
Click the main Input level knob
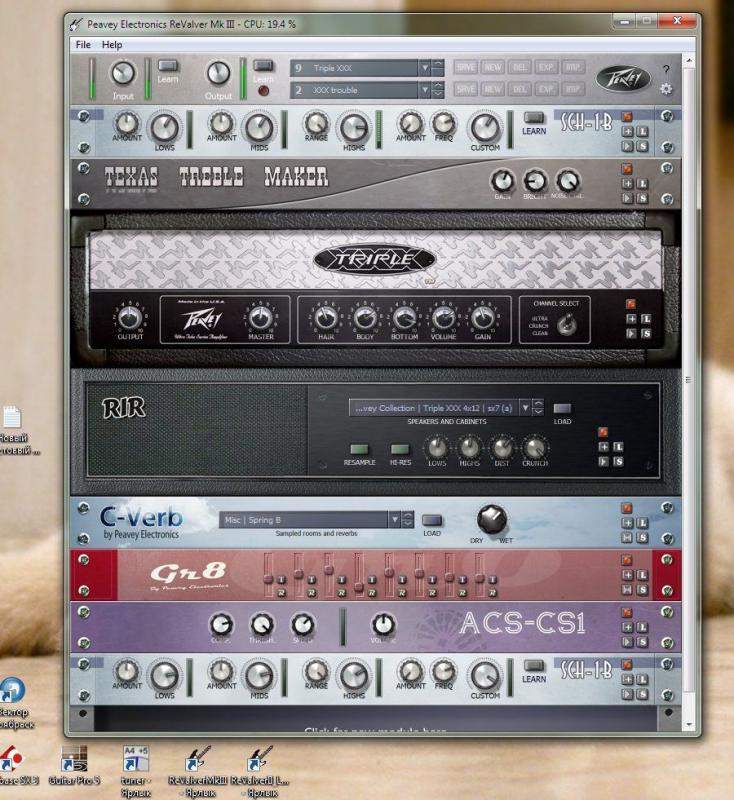[x=123, y=73]
